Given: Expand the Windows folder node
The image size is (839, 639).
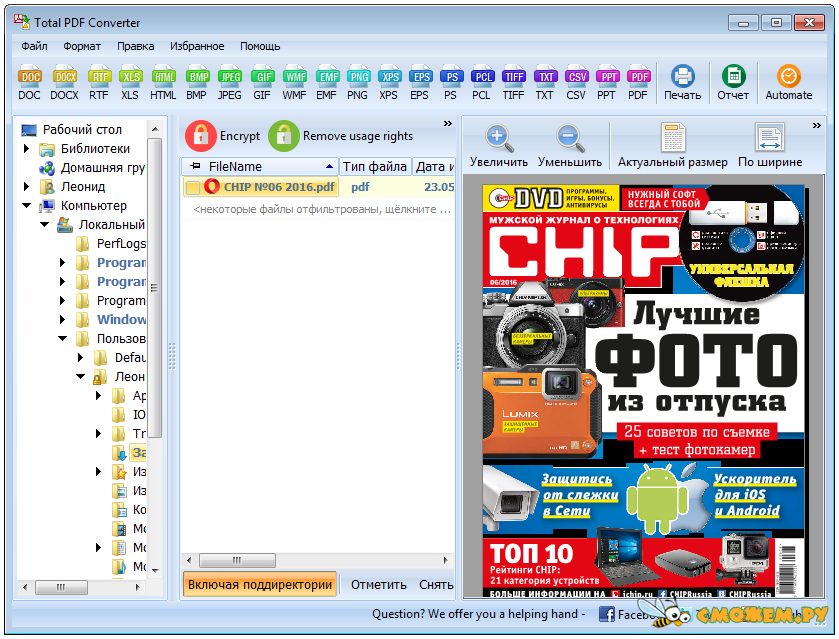Looking at the screenshot, I should point(63,320).
